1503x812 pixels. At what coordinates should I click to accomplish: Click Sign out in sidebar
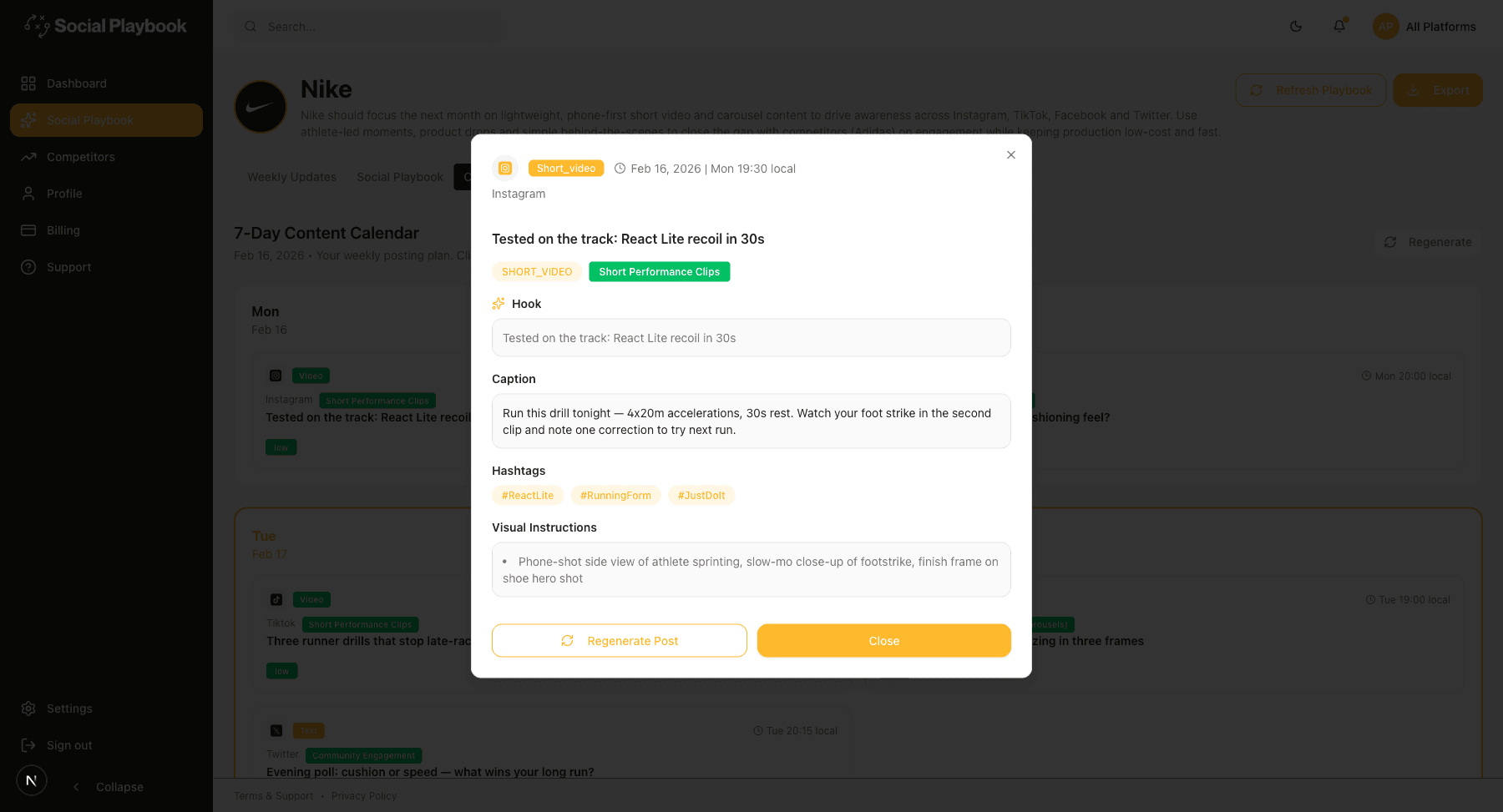(106, 745)
